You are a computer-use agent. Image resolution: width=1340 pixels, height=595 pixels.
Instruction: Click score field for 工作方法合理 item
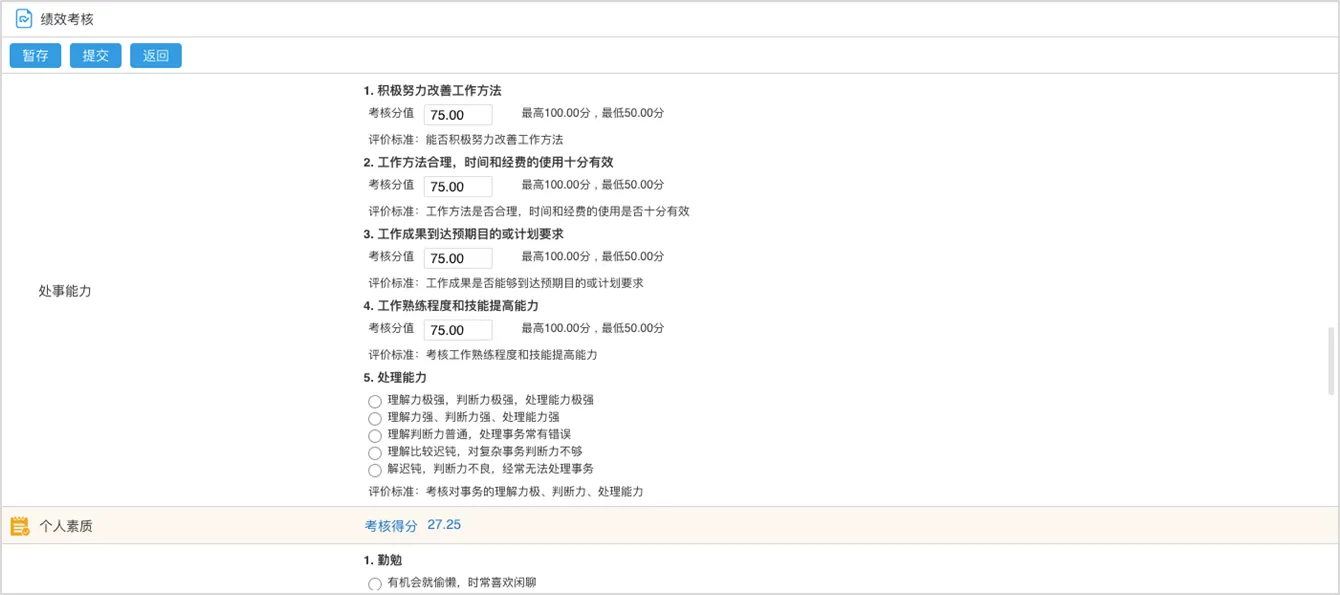(x=458, y=187)
